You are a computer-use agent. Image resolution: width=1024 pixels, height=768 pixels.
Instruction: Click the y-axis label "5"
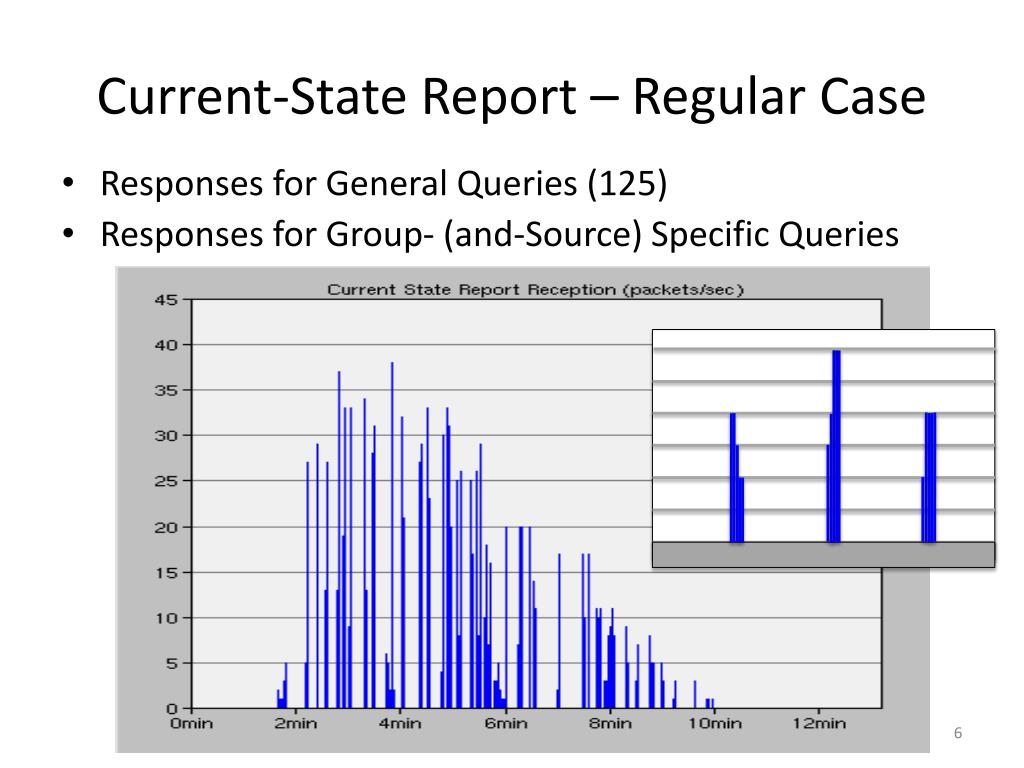pos(171,664)
